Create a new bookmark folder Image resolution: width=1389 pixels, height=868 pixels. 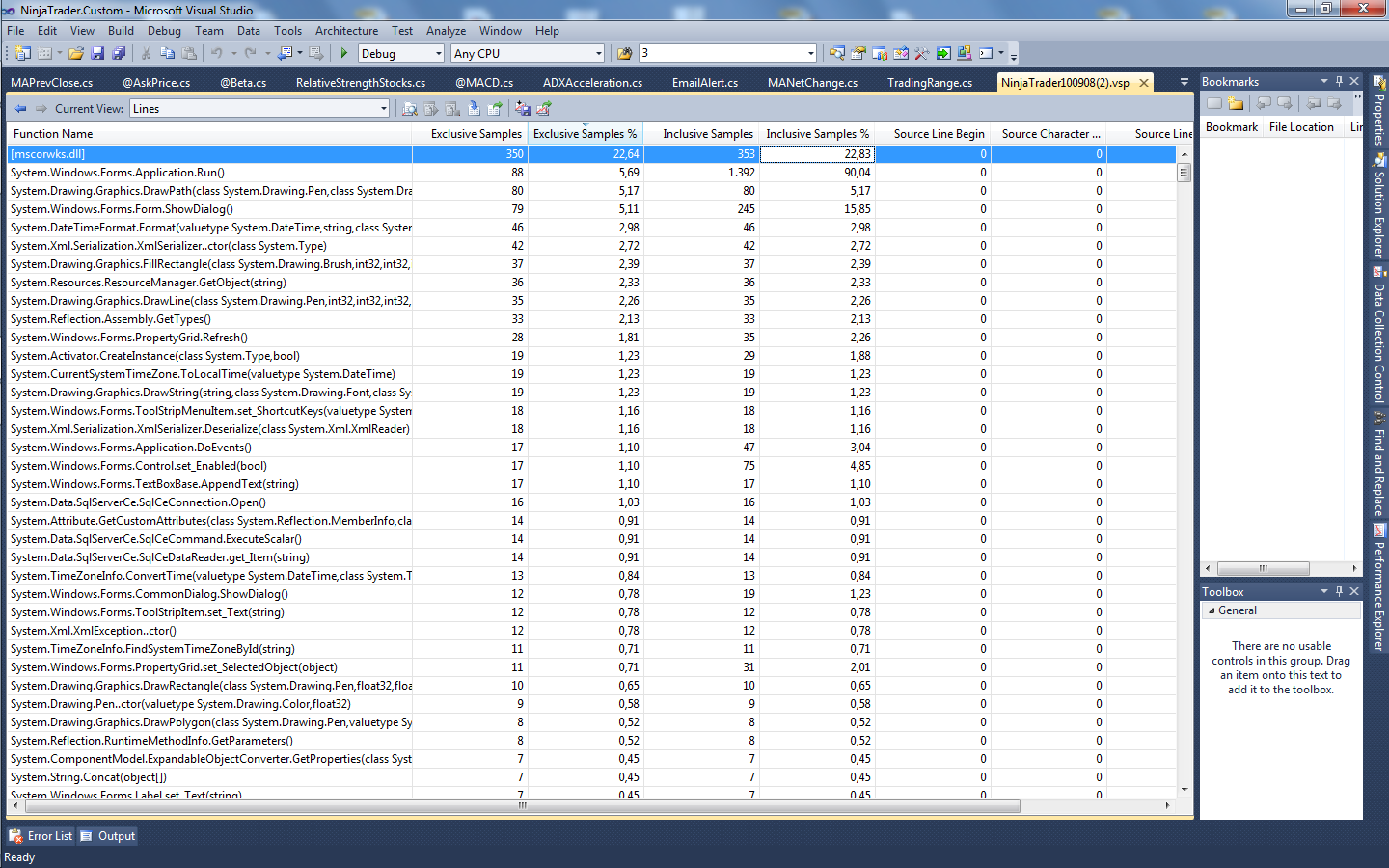click(x=1236, y=103)
